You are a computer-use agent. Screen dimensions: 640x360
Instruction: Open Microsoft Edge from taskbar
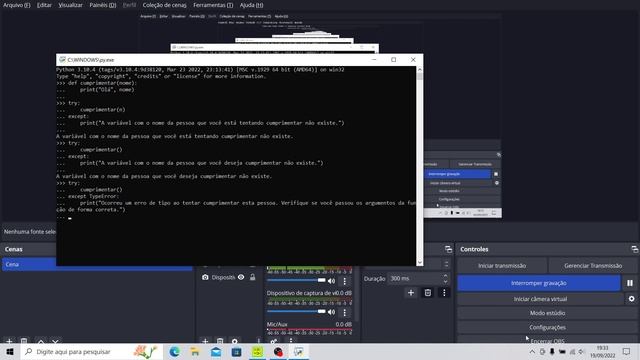click(174, 351)
